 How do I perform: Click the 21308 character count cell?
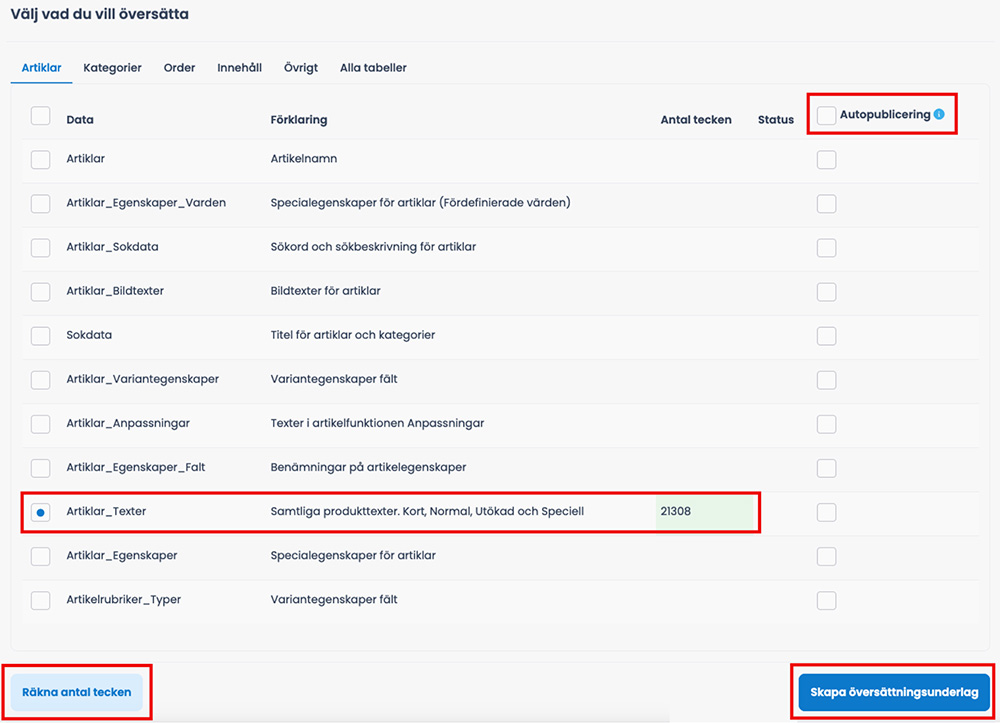click(x=705, y=511)
